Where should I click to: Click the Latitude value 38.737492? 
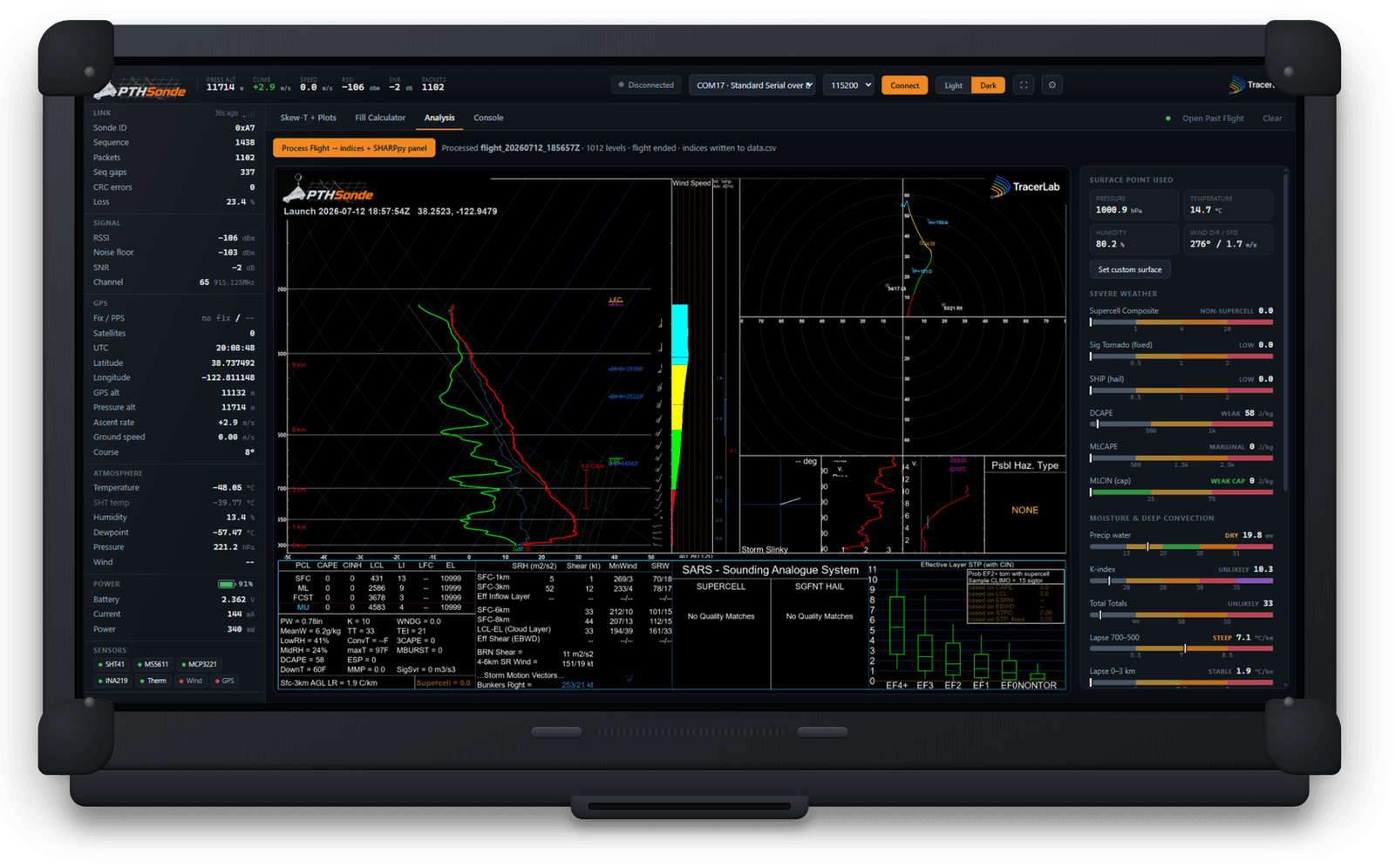point(232,363)
